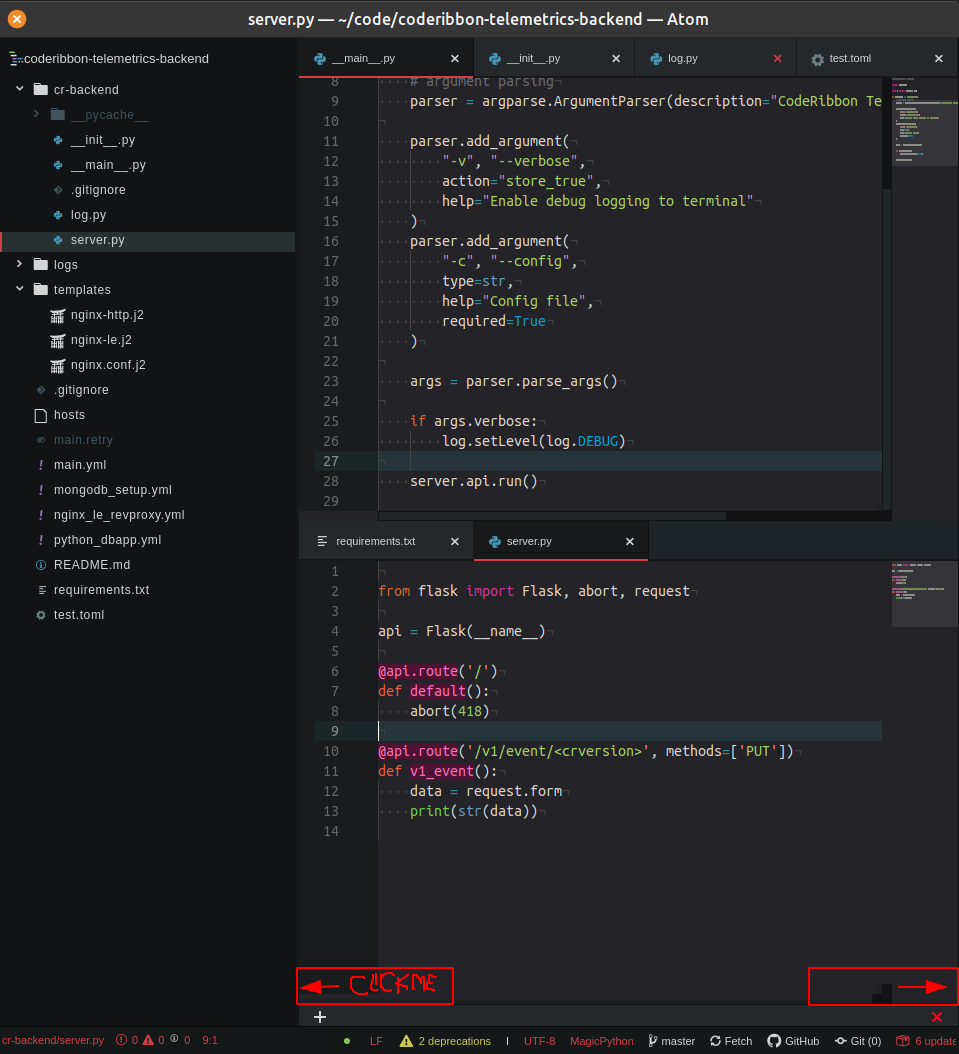Viewport: 959px width, 1054px height.
Task: Open python_dbapp.yml file
Action: click(108, 540)
